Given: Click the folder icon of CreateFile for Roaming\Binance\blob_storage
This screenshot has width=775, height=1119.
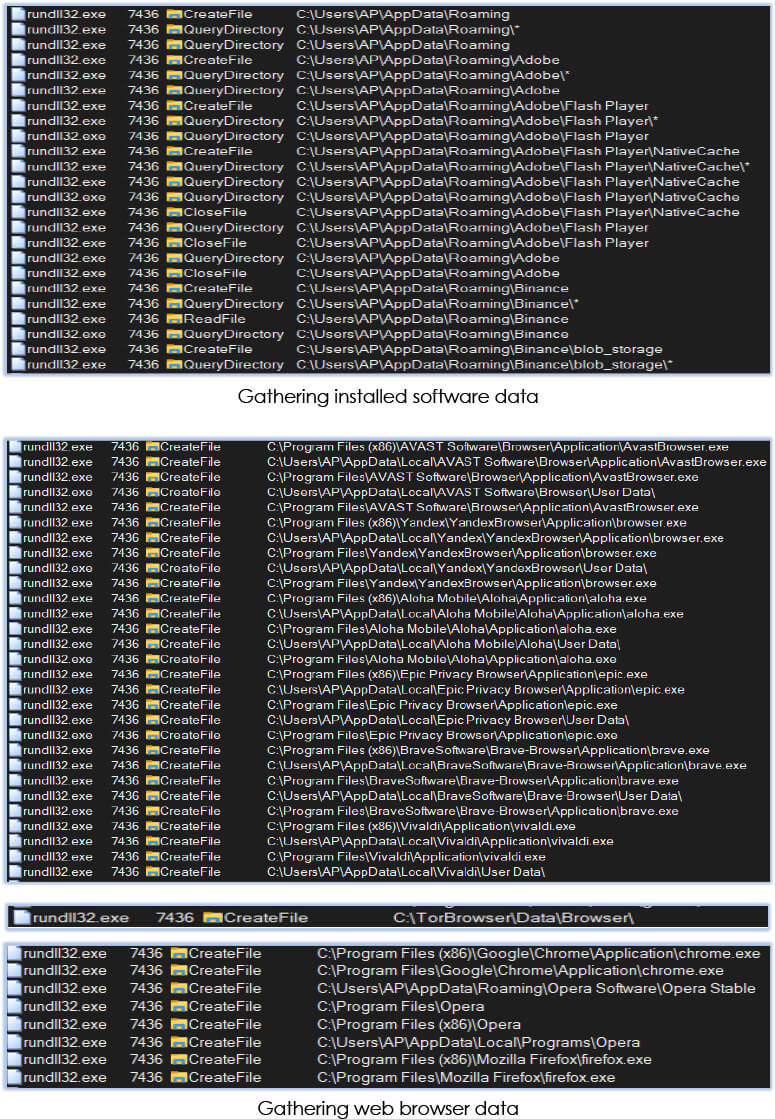Looking at the screenshot, I should pos(174,350).
